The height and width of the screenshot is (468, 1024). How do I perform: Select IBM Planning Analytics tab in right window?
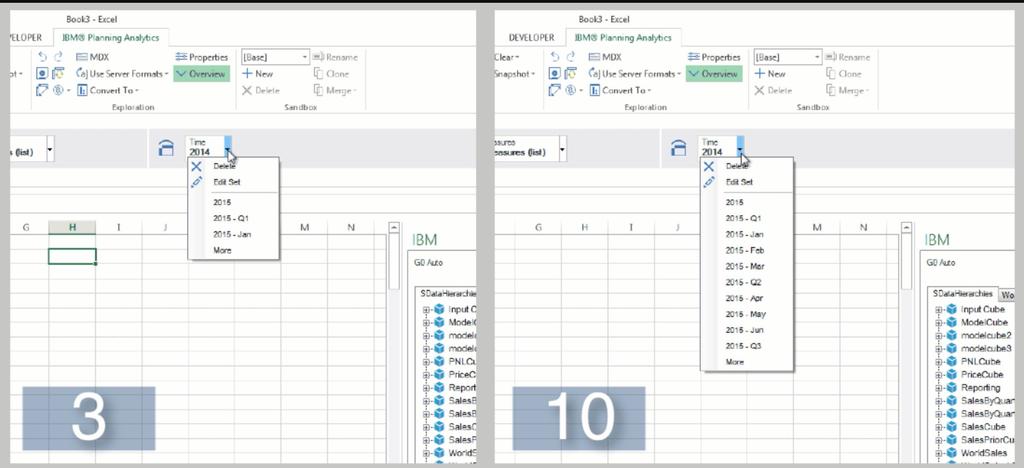pyautogui.click(x=623, y=37)
